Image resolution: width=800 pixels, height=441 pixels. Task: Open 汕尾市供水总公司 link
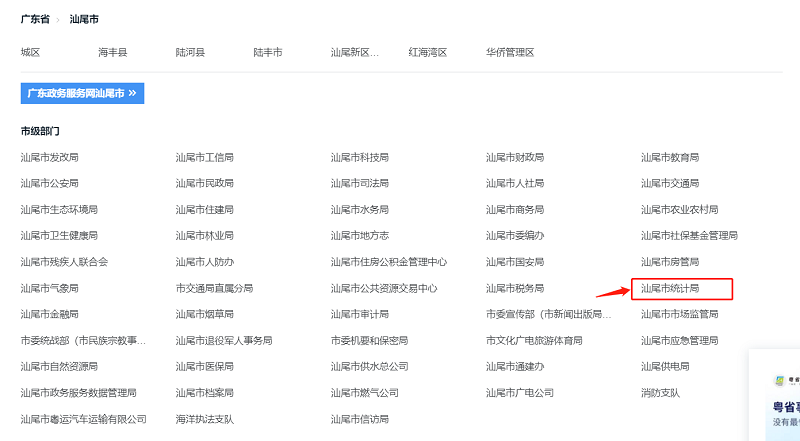tap(369, 366)
